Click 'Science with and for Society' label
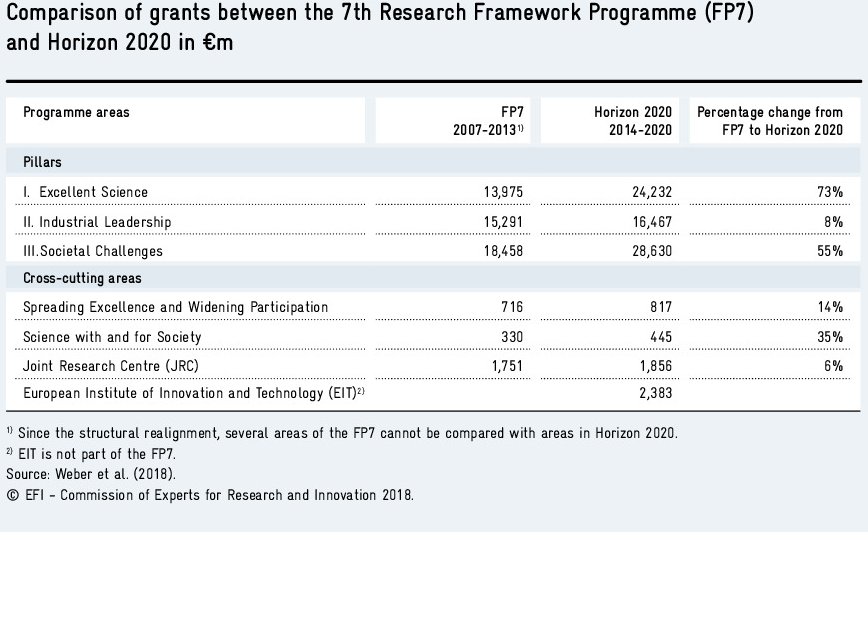The image size is (868, 618). pos(112,337)
